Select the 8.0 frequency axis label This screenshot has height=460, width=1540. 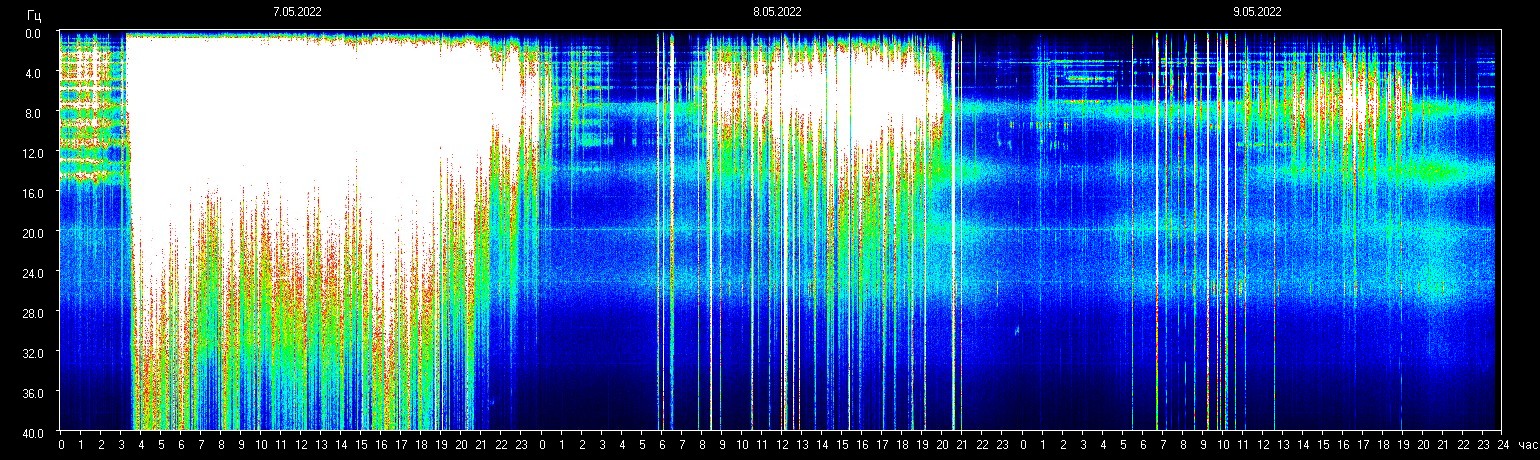[33, 113]
